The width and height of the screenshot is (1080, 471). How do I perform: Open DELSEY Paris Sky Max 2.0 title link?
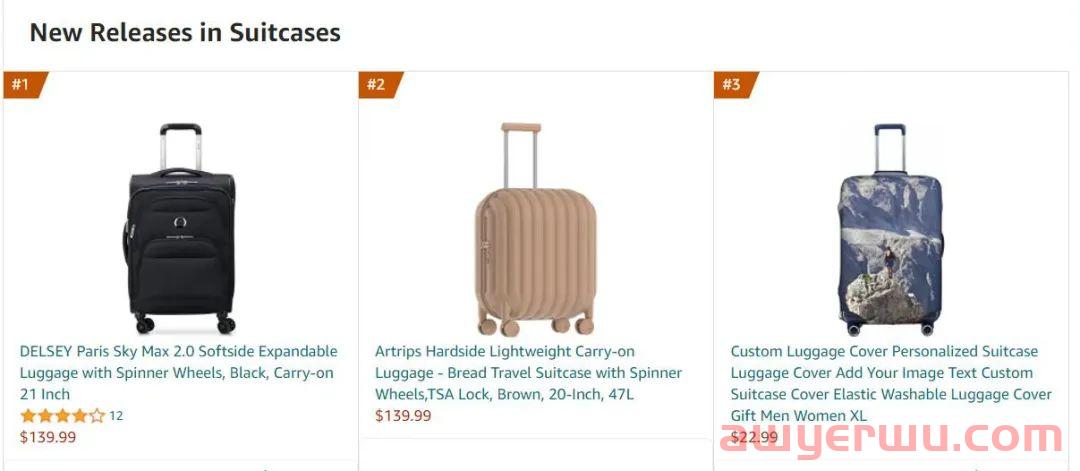click(178, 373)
